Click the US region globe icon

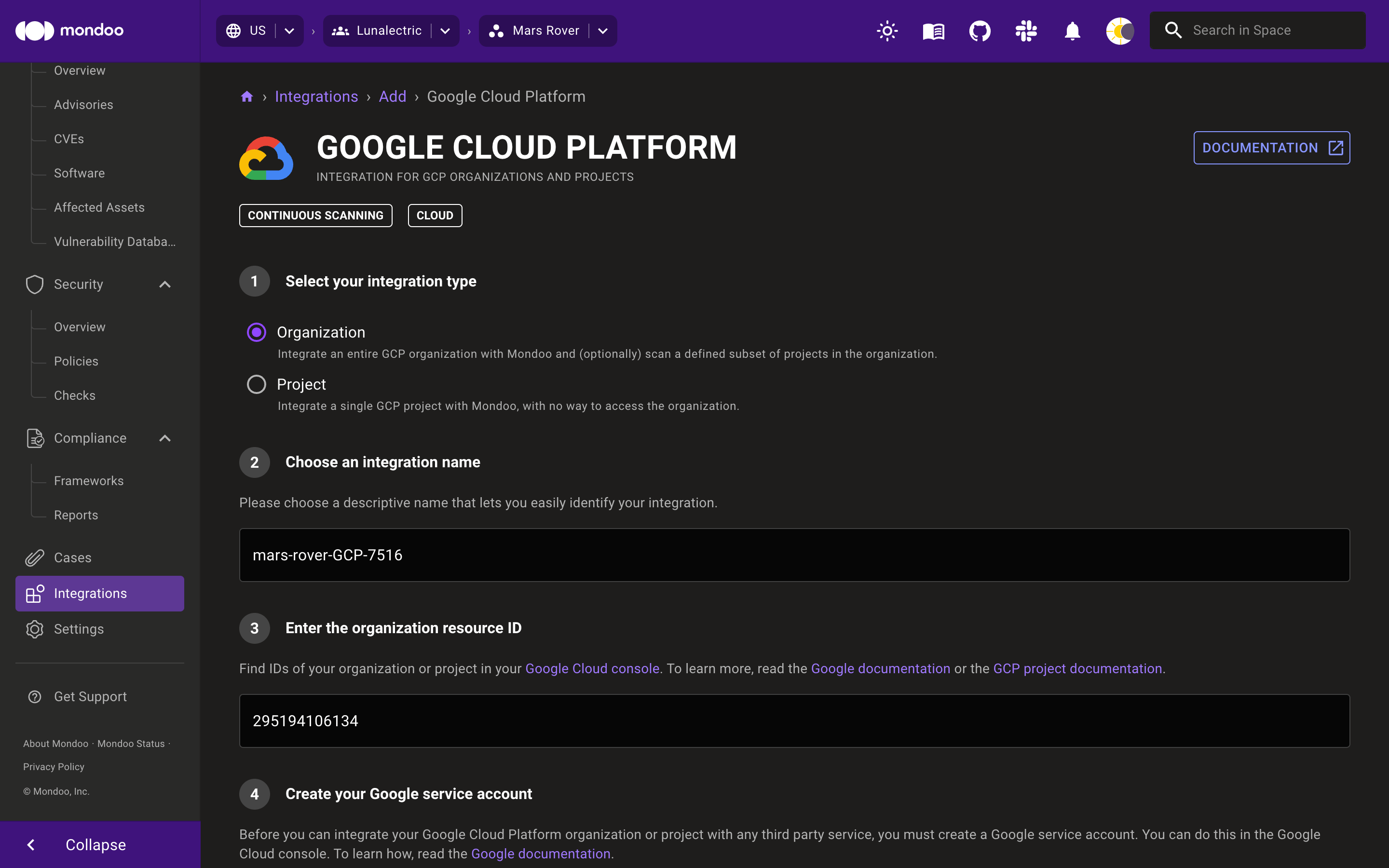pos(233,30)
